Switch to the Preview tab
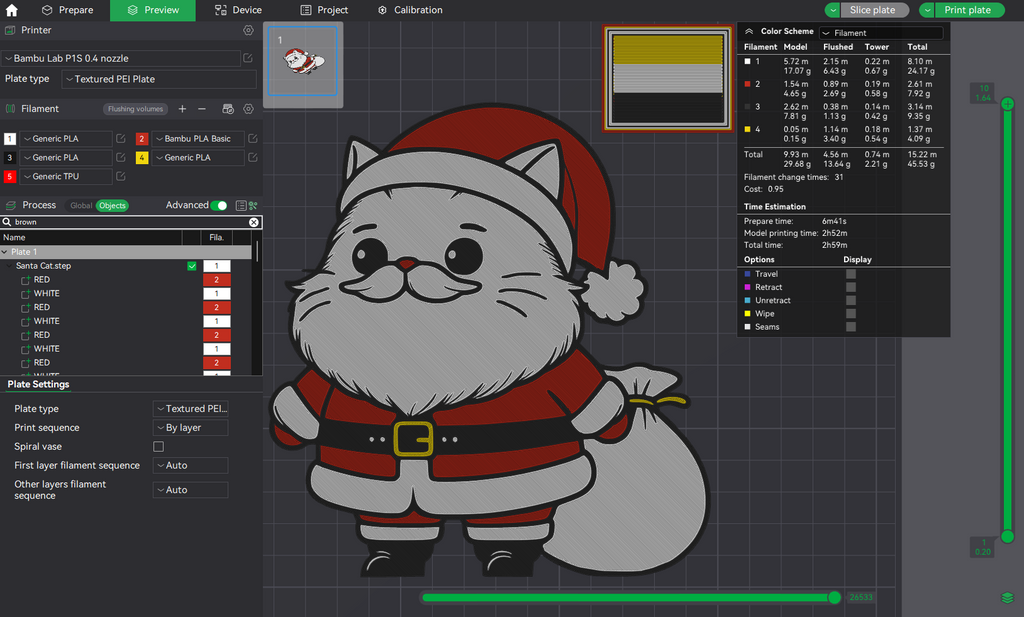The height and width of the screenshot is (617, 1024). [153, 10]
